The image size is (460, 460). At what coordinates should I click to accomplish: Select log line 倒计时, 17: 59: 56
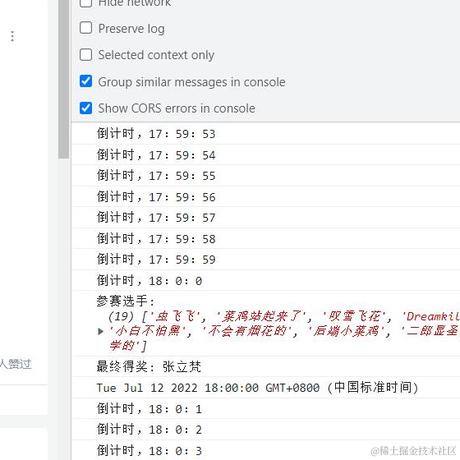click(156, 197)
